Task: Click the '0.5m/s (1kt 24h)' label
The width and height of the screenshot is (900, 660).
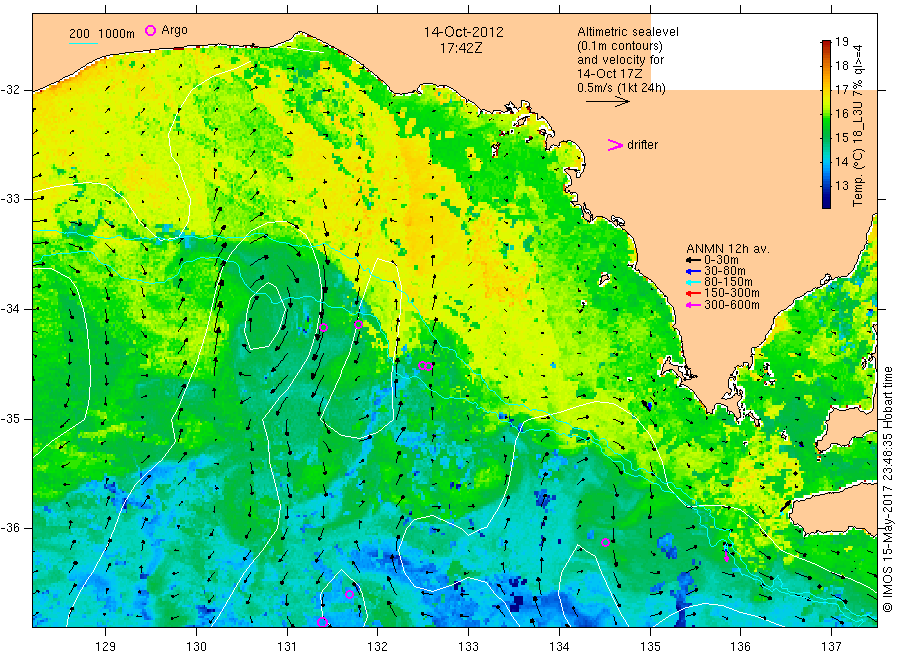Action: point(622,88)
